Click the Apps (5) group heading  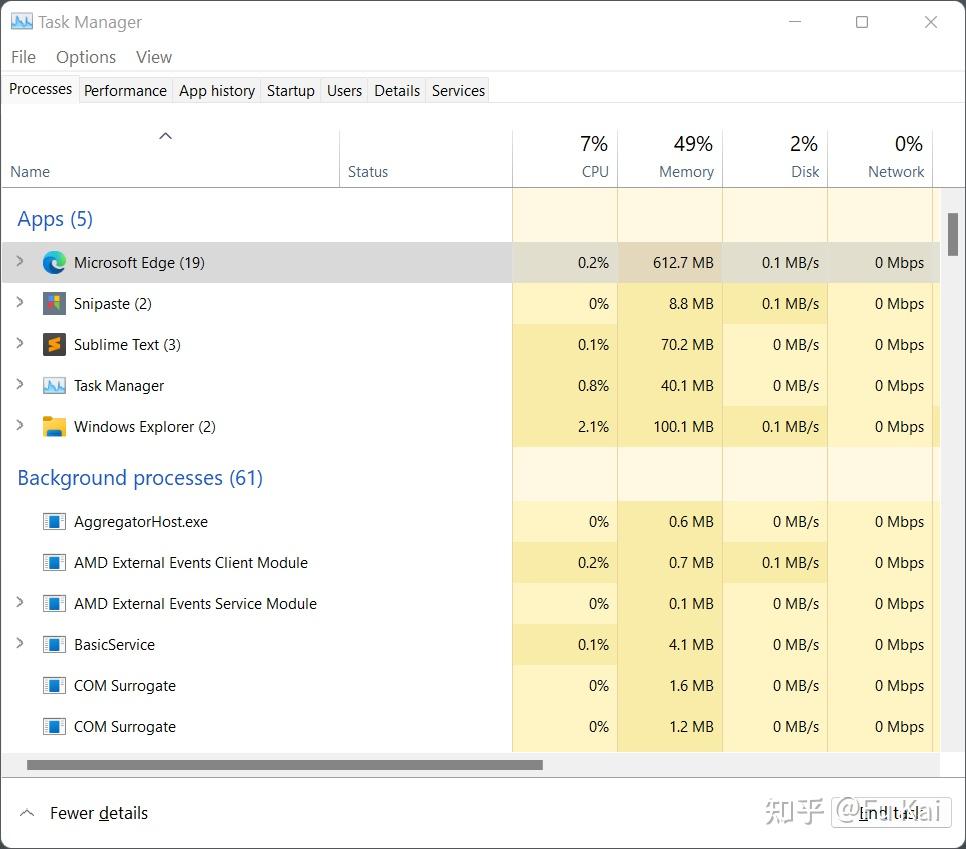click(55, 219)
